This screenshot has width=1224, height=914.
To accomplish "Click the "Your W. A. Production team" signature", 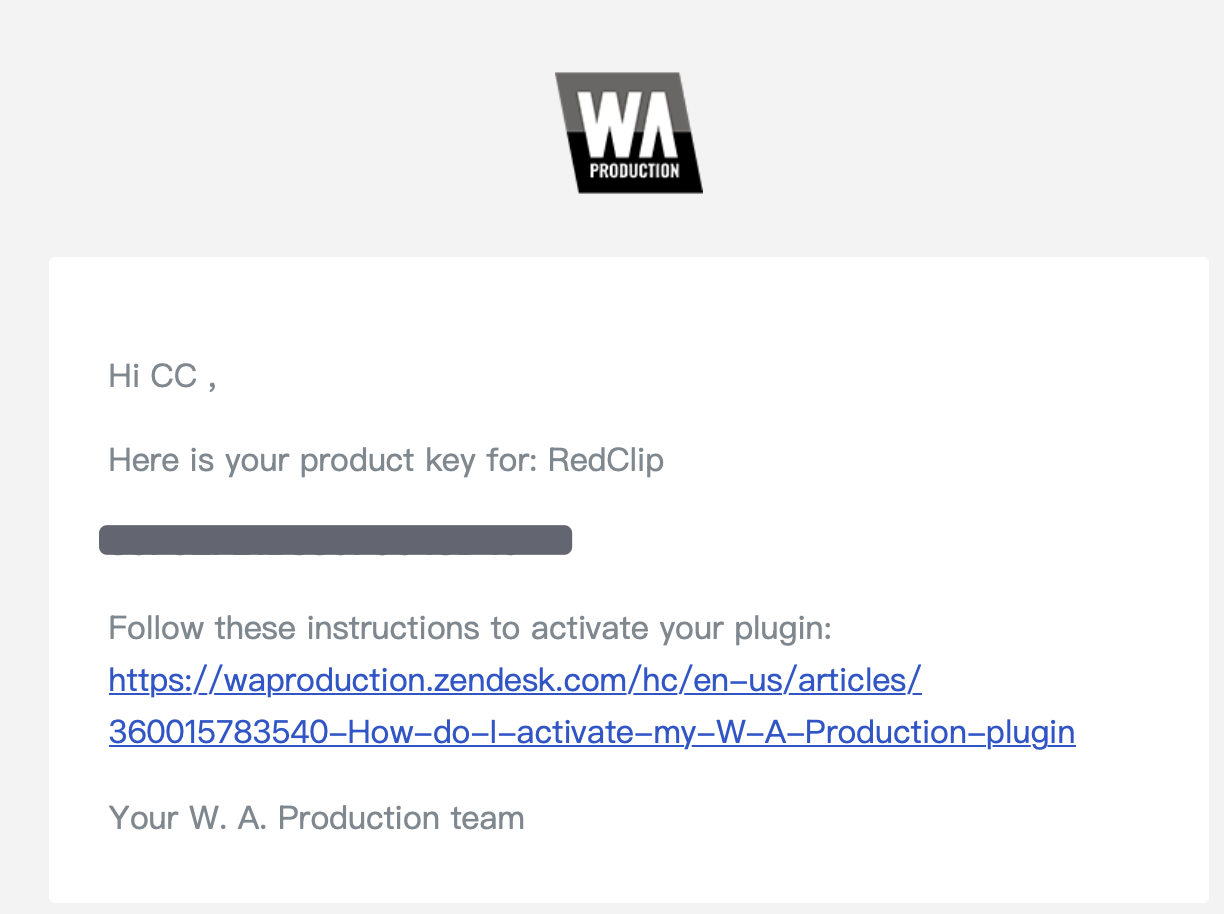I will [317, 817].
